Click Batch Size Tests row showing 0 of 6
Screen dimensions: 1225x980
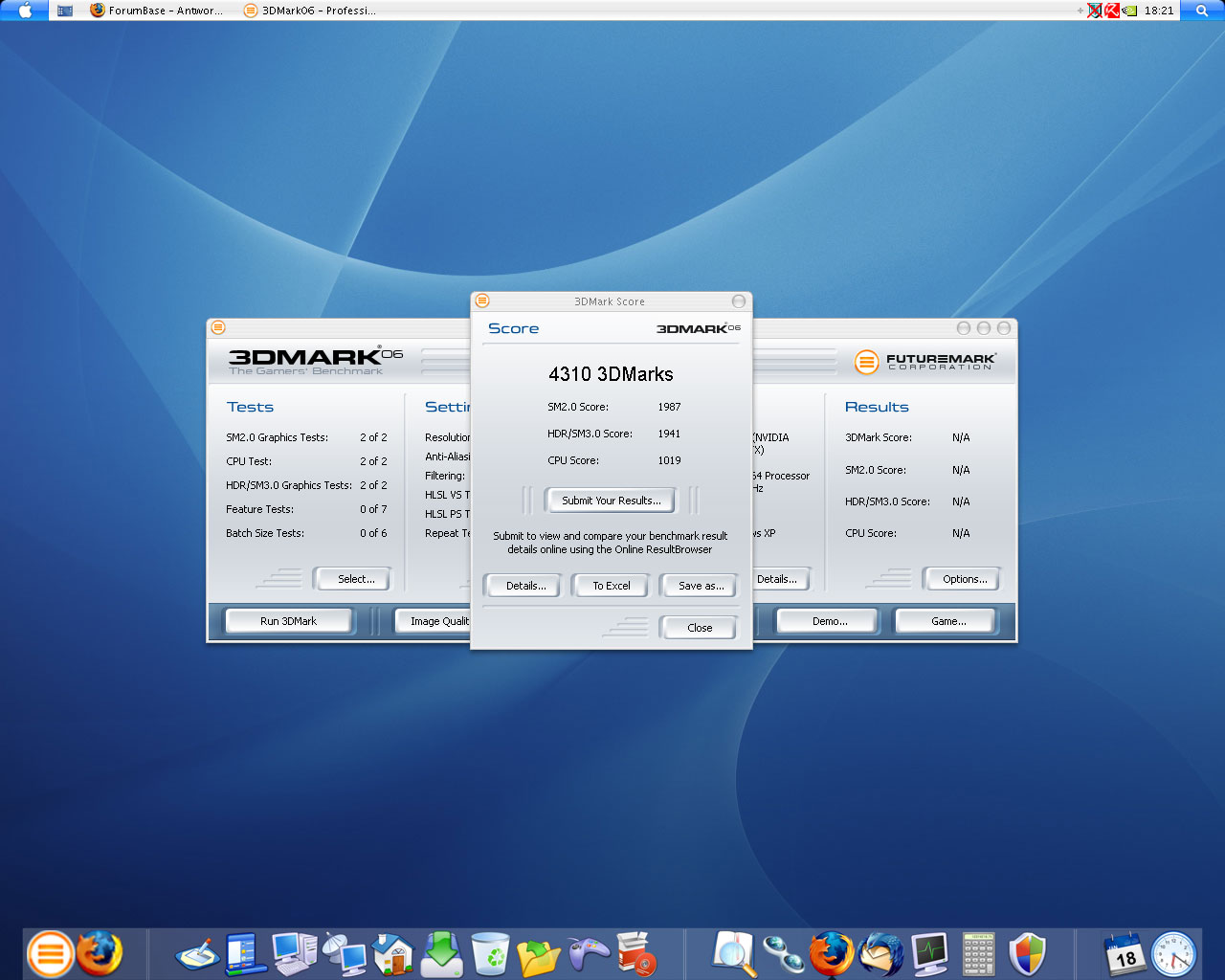point(306,533)
